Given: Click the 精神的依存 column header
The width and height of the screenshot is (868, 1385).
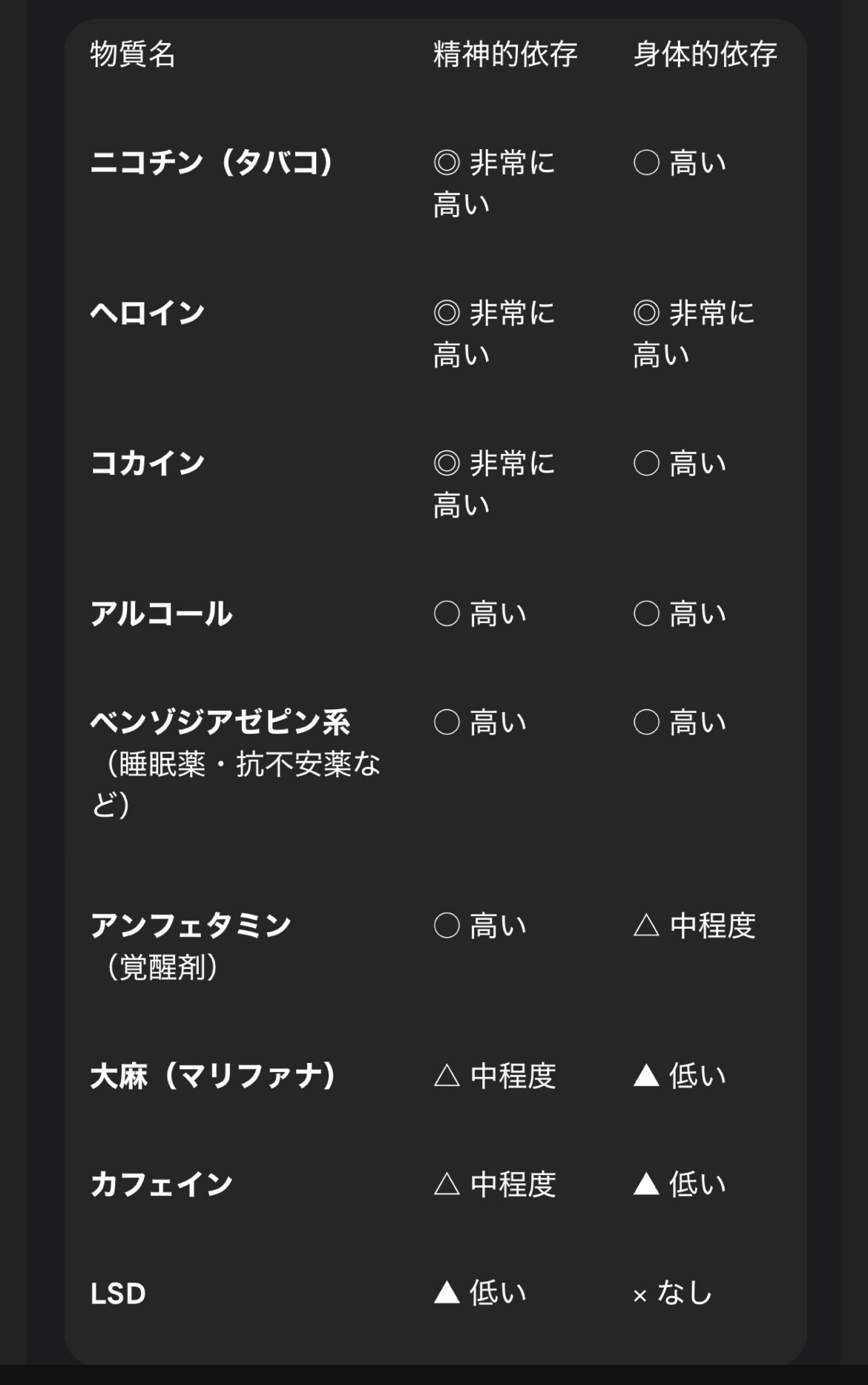Looking at the screenshot, I should pyautogui.click(x=505, y=54).
